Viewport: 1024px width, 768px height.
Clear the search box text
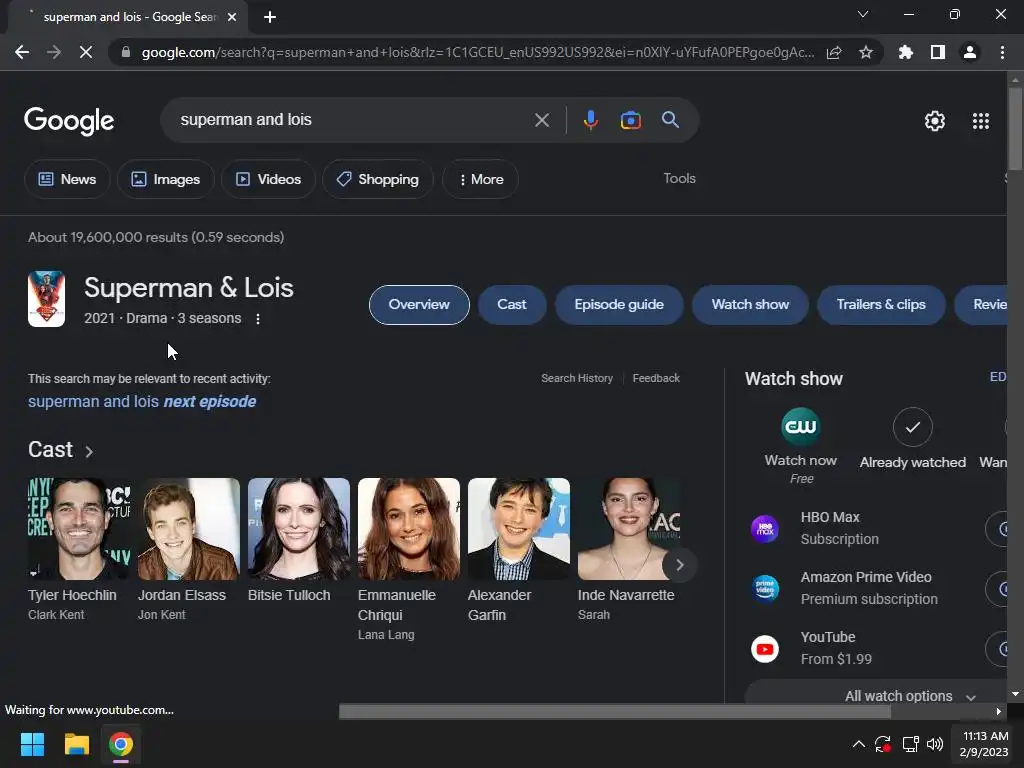point(541,120)
